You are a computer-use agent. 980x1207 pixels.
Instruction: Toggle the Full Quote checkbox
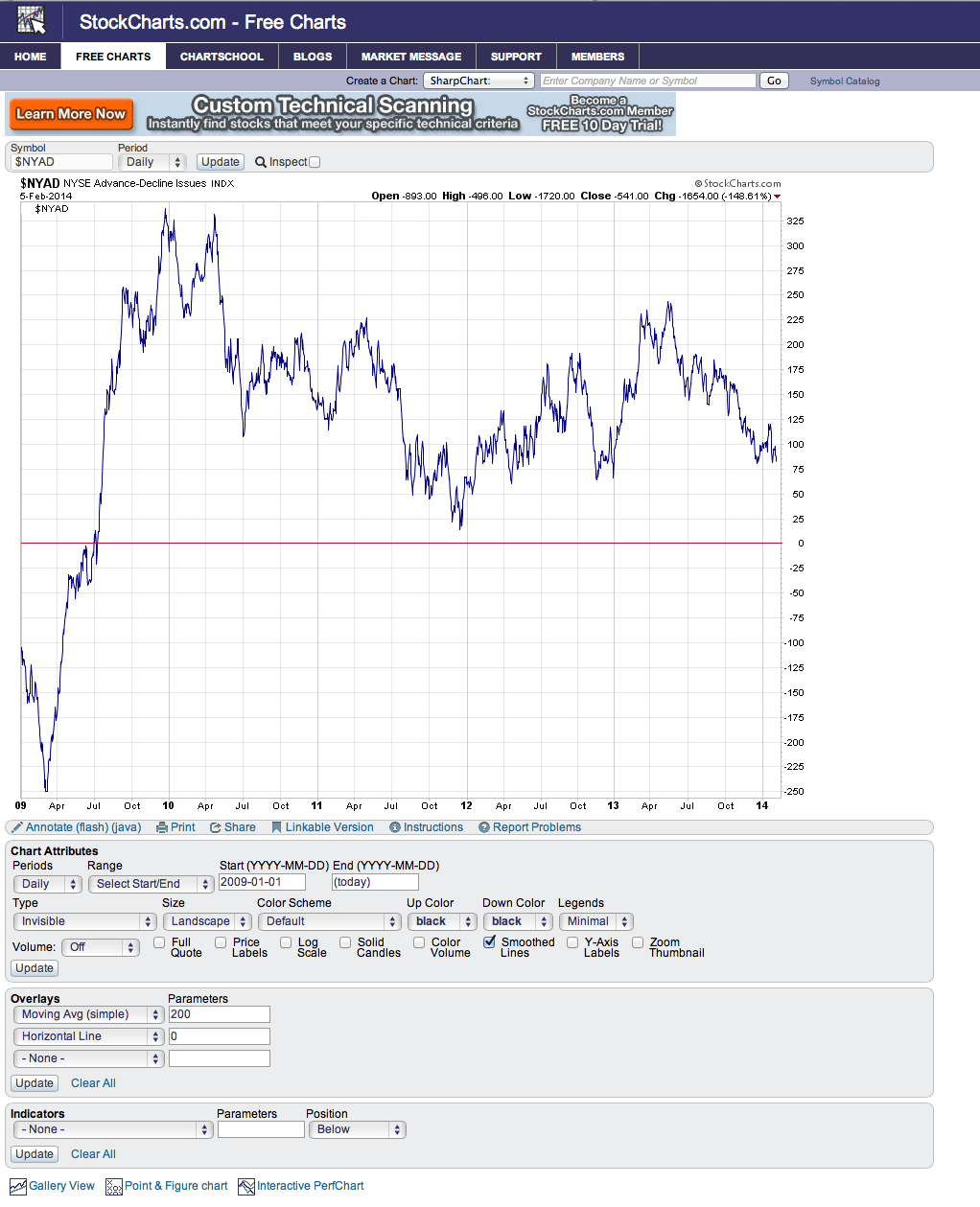pyautogui.click(x=159, y=942)
